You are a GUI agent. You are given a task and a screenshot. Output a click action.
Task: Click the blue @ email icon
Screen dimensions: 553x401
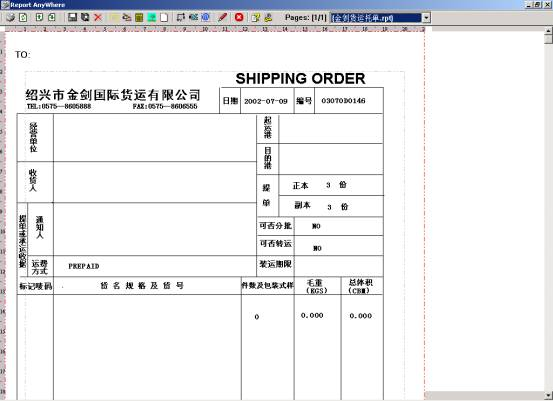click(205, 17)
